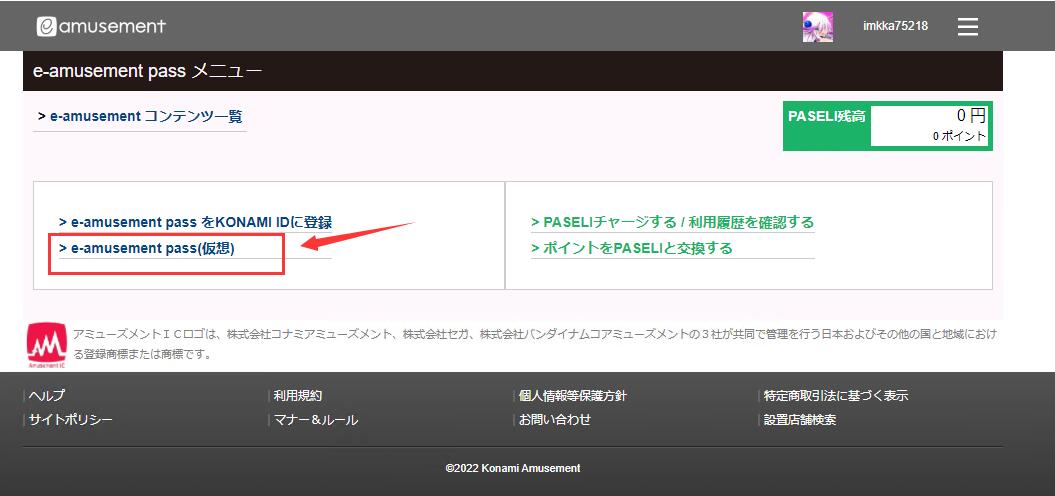
Task: Open サイトポリシー footer link
Action: click(70, 420)
